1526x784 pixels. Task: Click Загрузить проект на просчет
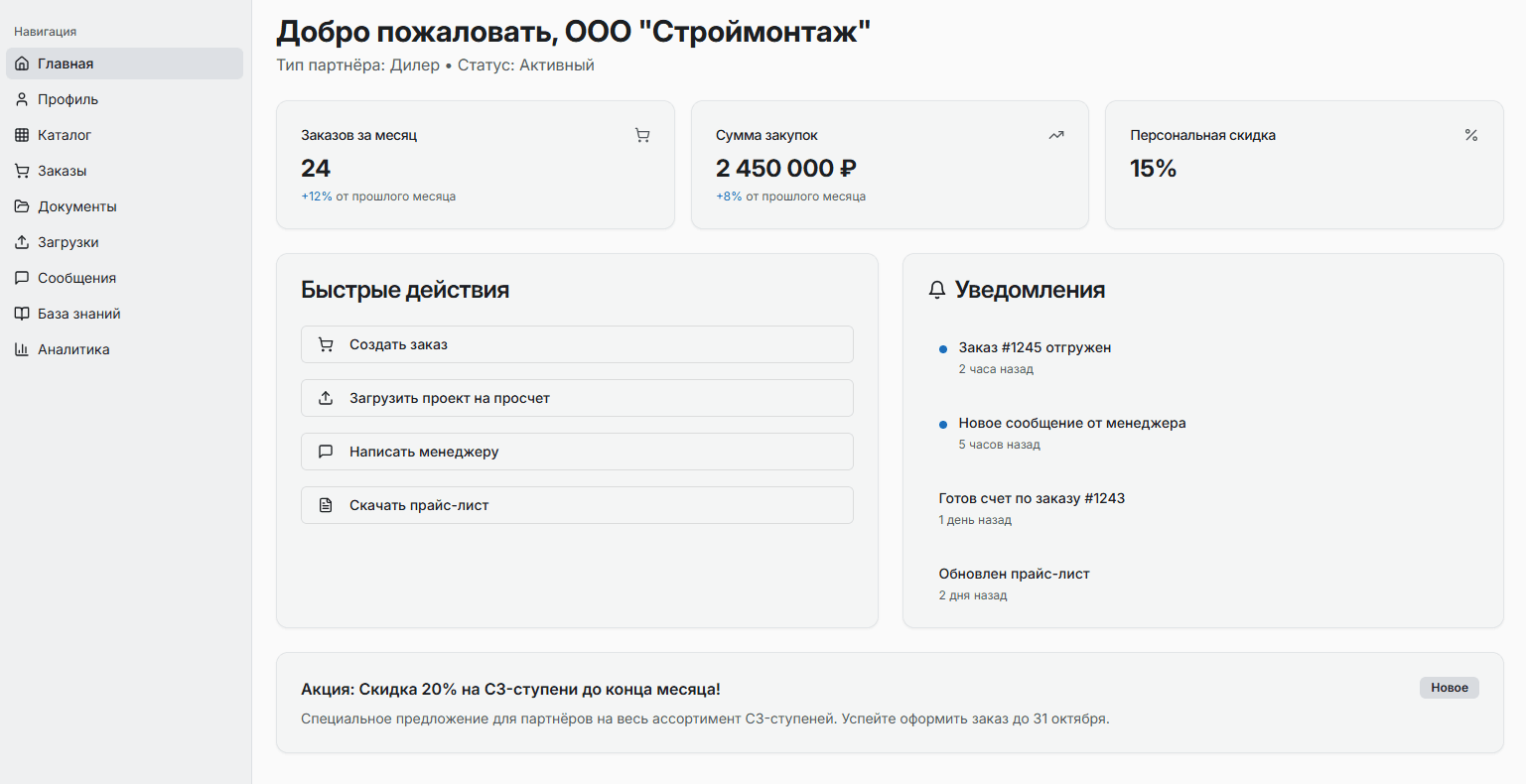(x=577, y=398)
